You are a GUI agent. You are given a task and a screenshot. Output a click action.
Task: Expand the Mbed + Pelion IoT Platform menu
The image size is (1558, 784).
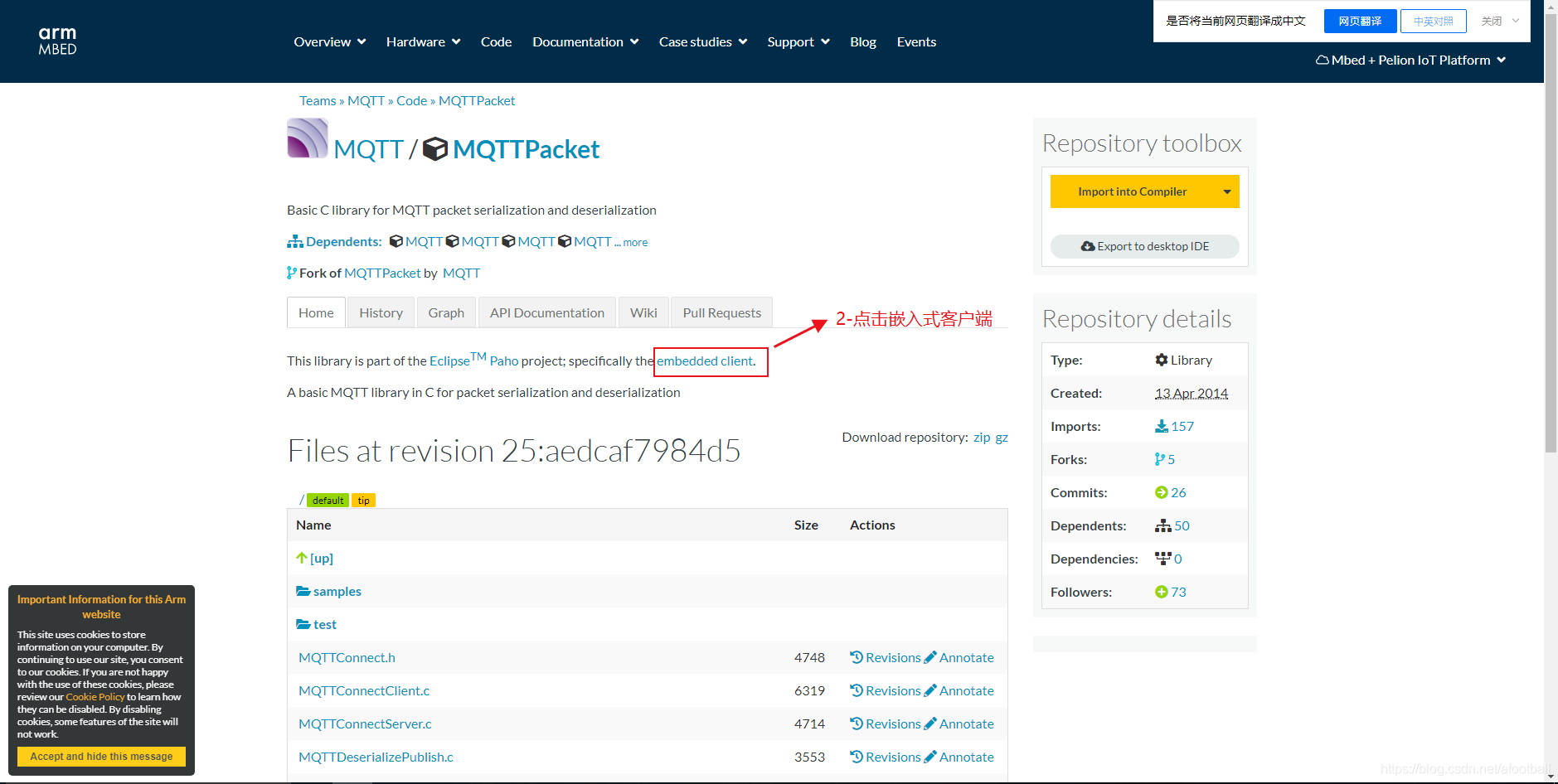click(1410, 60)
